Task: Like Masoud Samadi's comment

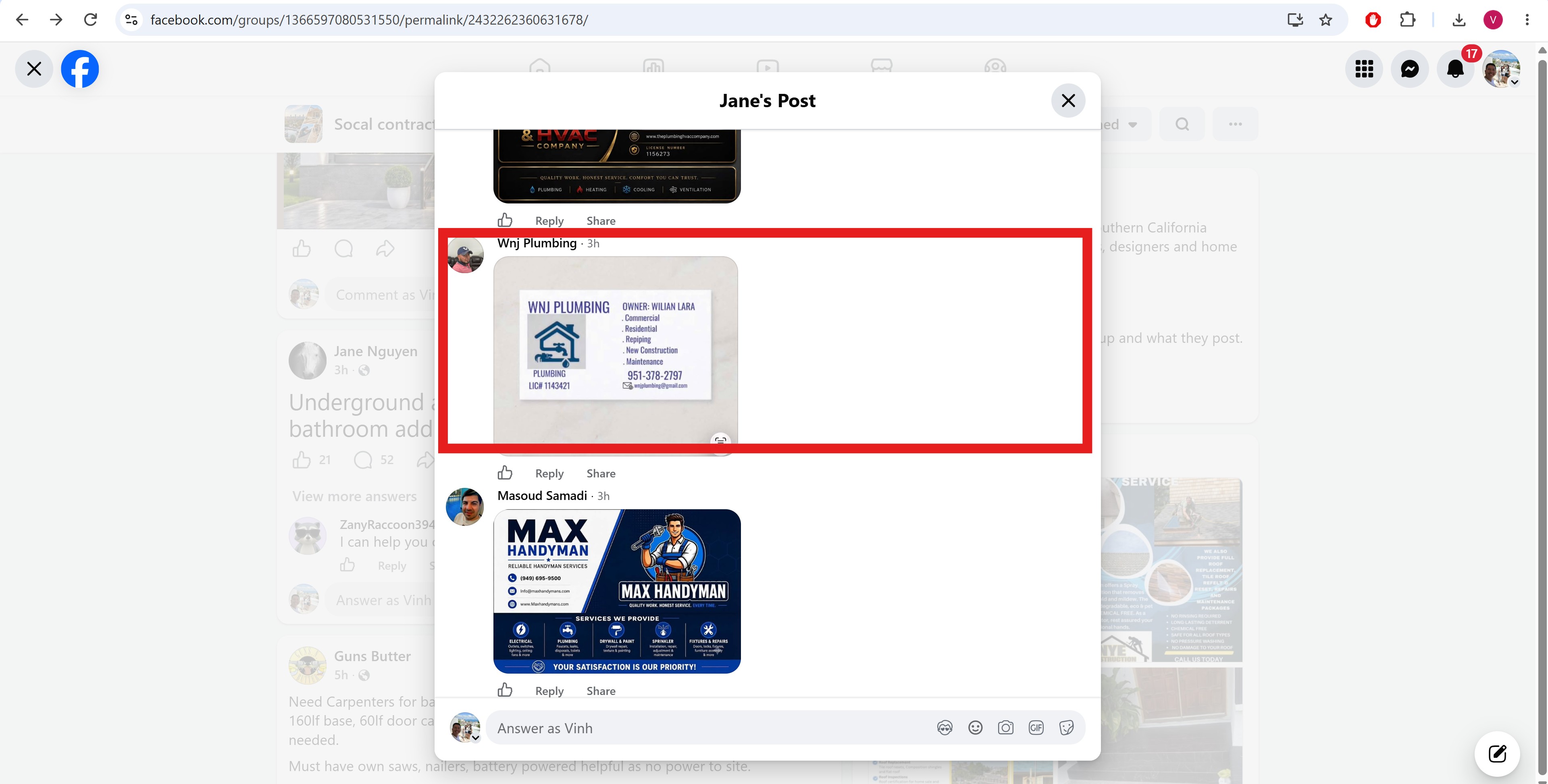Action: tap(505, 690)
